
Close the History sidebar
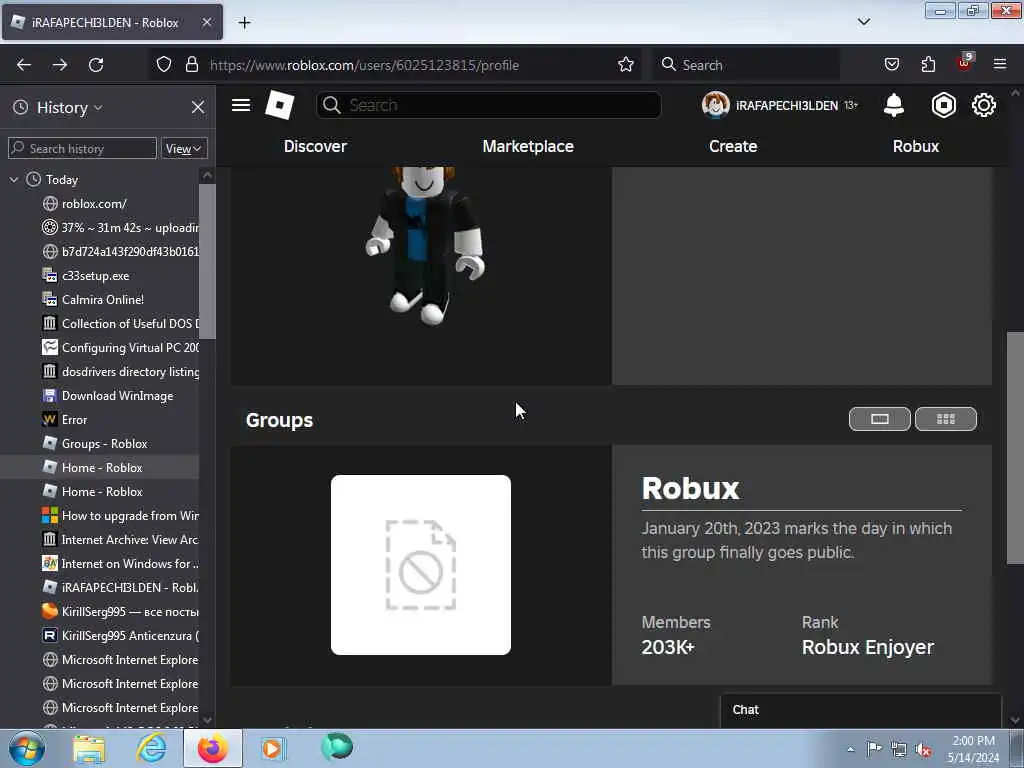point(197,107)
